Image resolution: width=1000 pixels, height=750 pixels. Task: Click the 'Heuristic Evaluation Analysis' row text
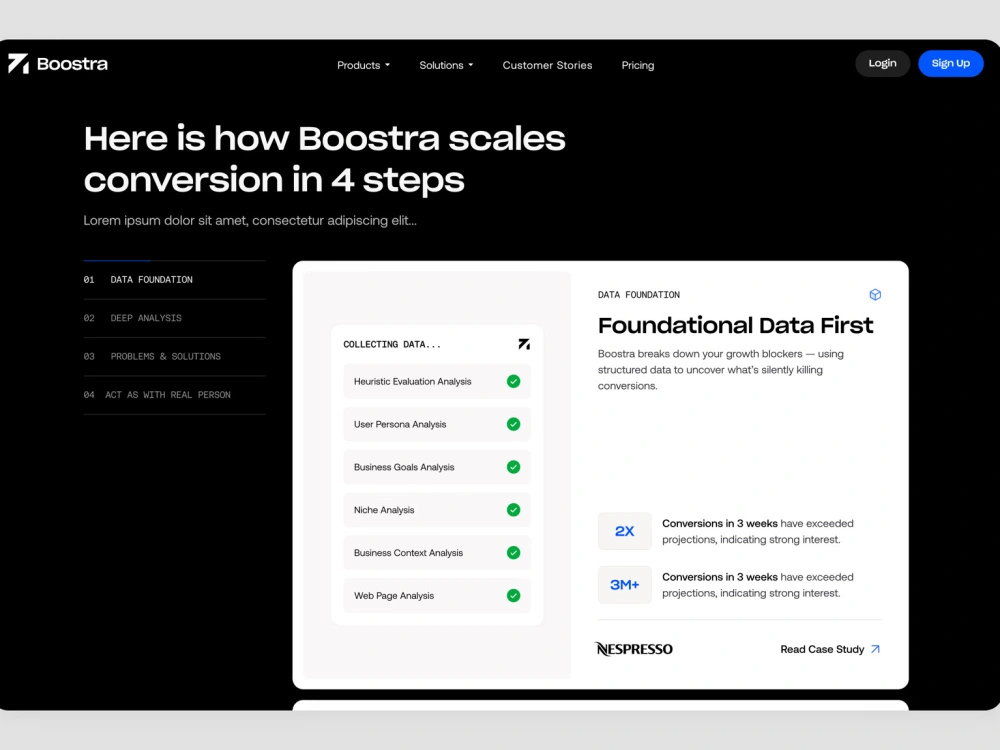pos(413,381)
